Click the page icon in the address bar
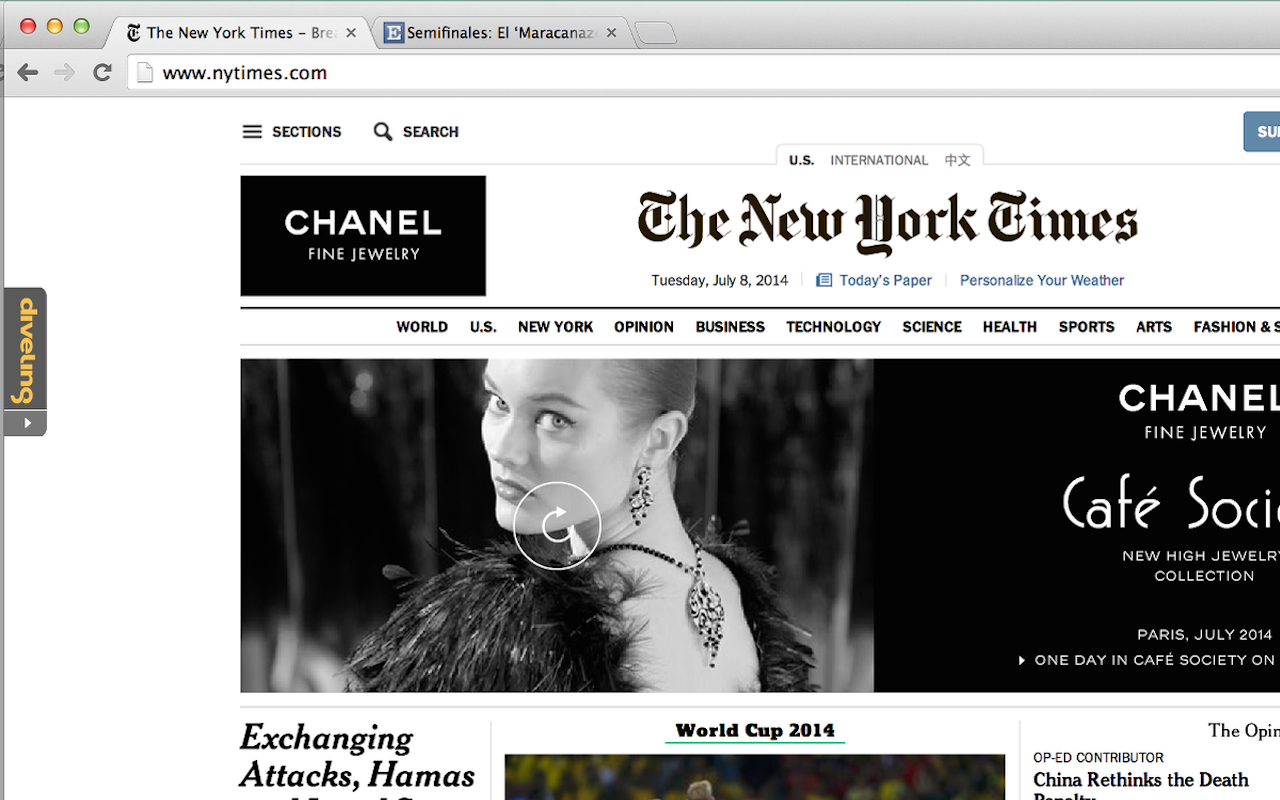 click(145, 72)
